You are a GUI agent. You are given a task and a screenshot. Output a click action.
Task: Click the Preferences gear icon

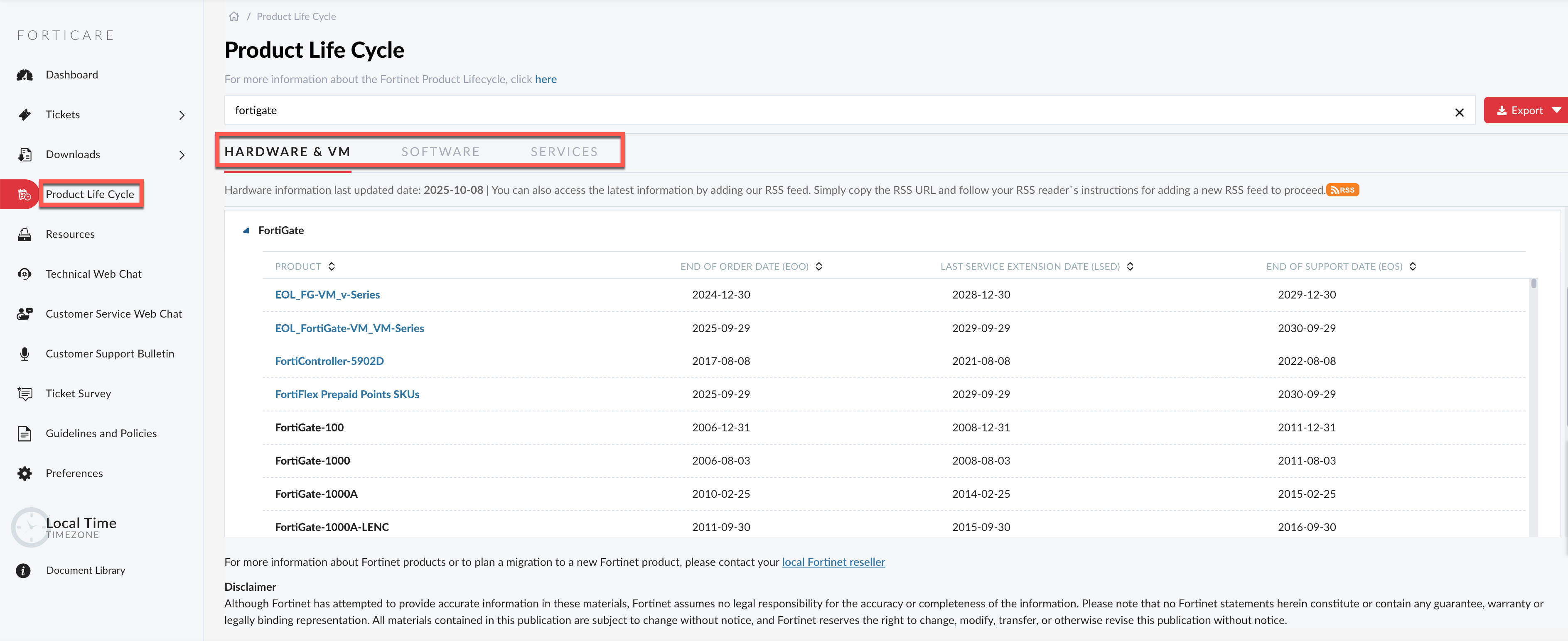[25, 473]
